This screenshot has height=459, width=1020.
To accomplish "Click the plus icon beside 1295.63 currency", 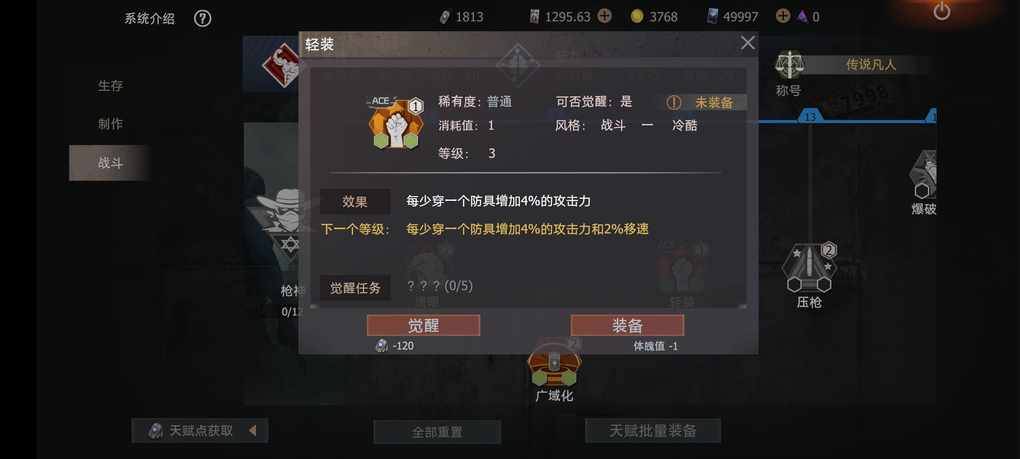I will [x=604, y=16].
